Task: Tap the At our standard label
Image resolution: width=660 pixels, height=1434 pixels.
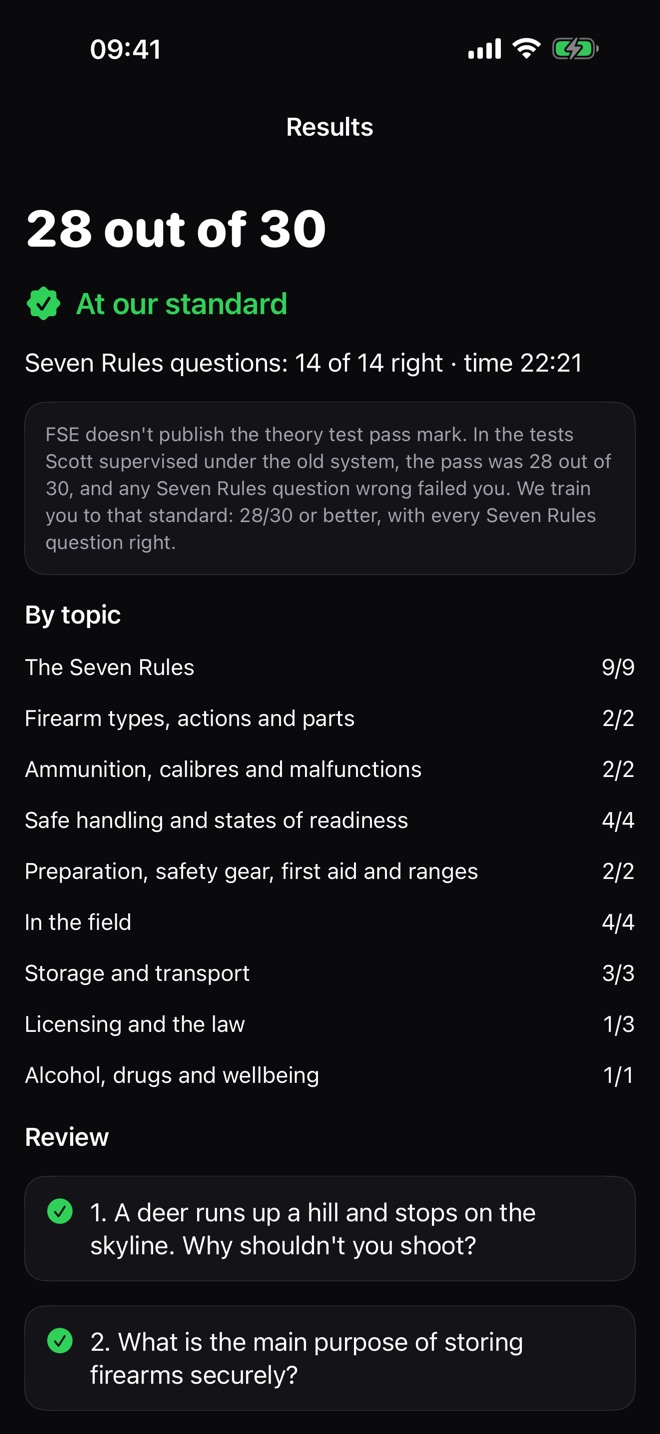Action: click(181, 304)
